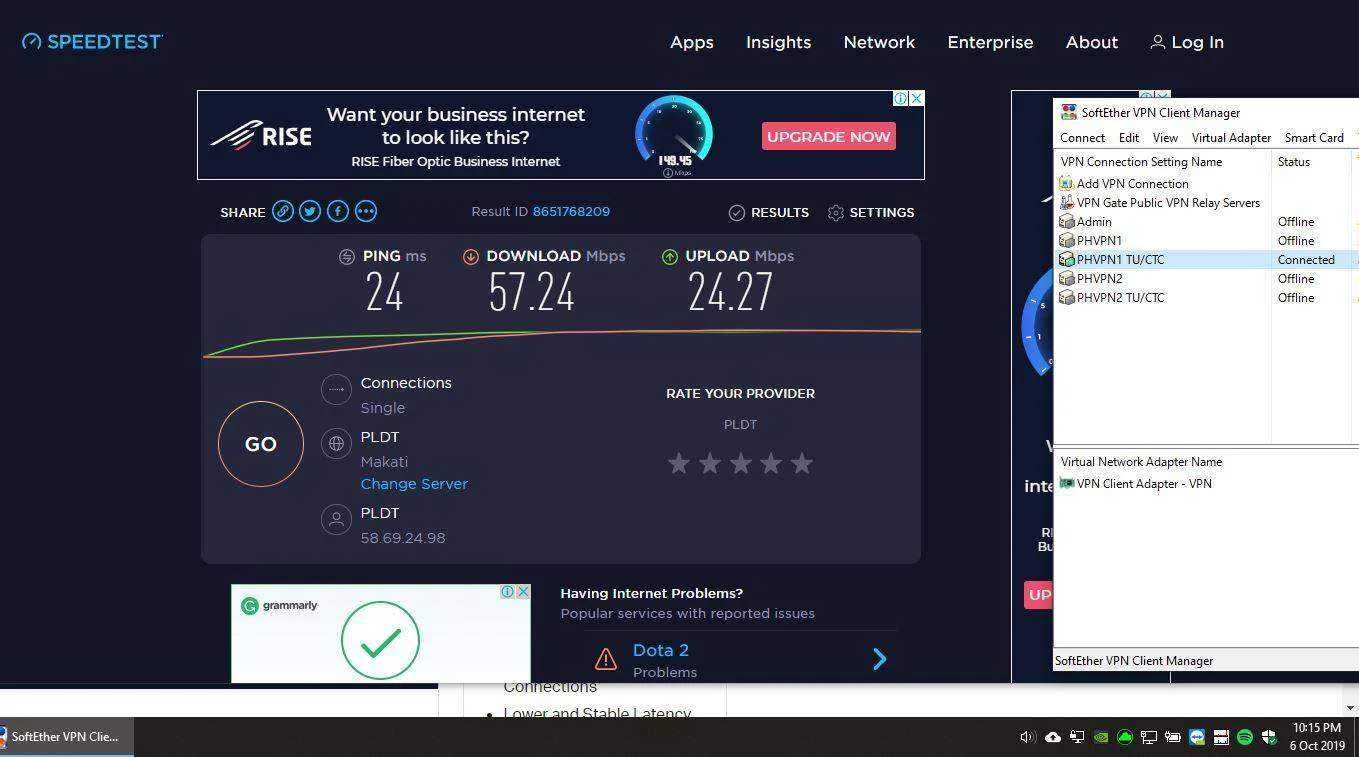Screen dimensions: 1359x757
Task: Click the IP address 58.69.24.98
Action: coord(403,538)
